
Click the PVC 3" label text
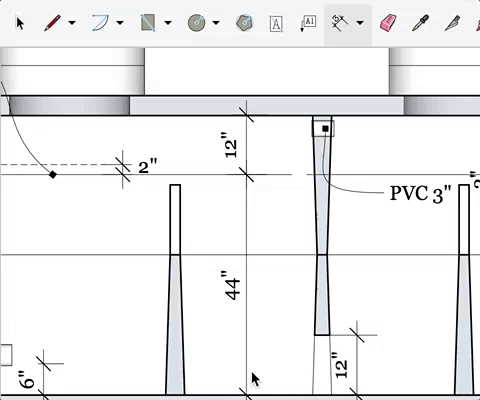point(421,194)
